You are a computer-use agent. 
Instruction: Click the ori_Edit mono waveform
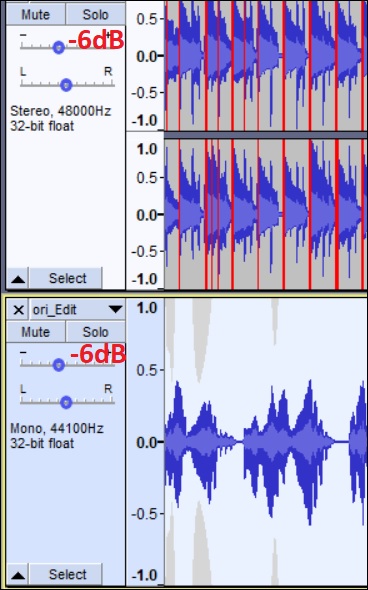pos(266,442)
